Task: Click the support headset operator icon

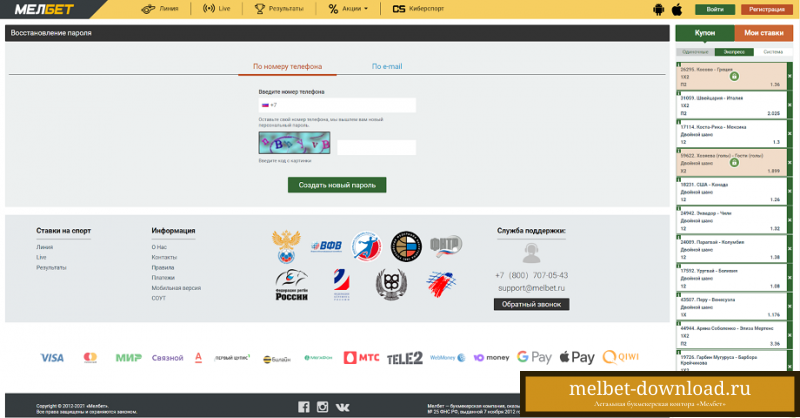Action: coord(531,253)
